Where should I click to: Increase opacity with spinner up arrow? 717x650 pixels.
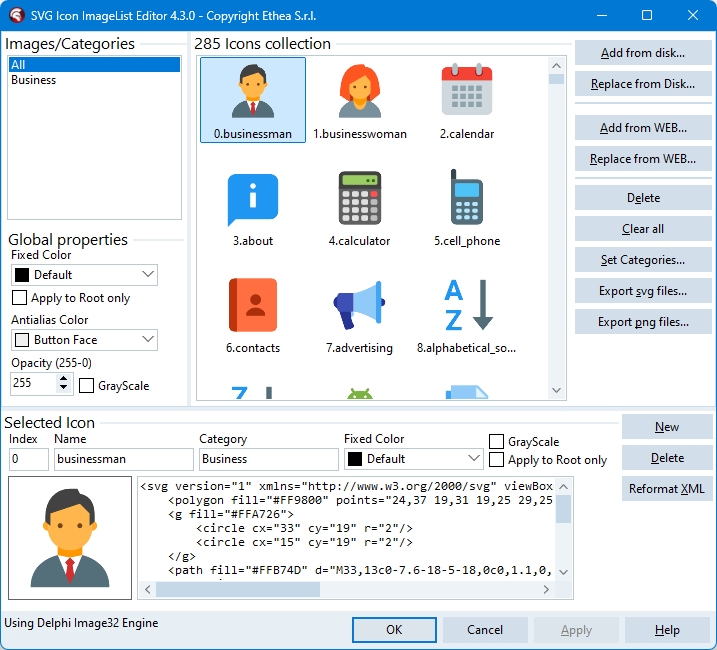pos(65,378)
